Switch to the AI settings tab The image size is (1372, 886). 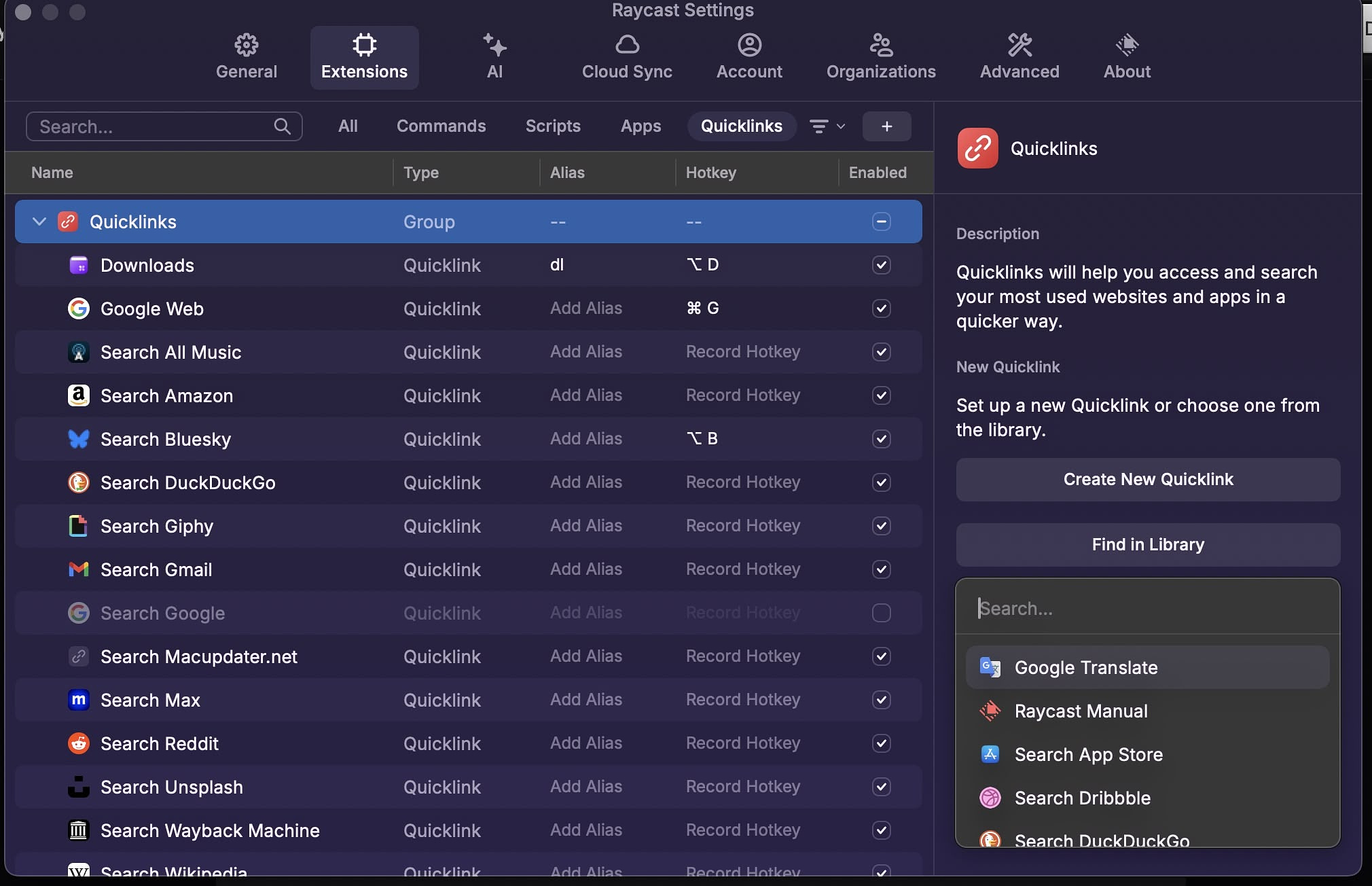click(x=494, y=57)
